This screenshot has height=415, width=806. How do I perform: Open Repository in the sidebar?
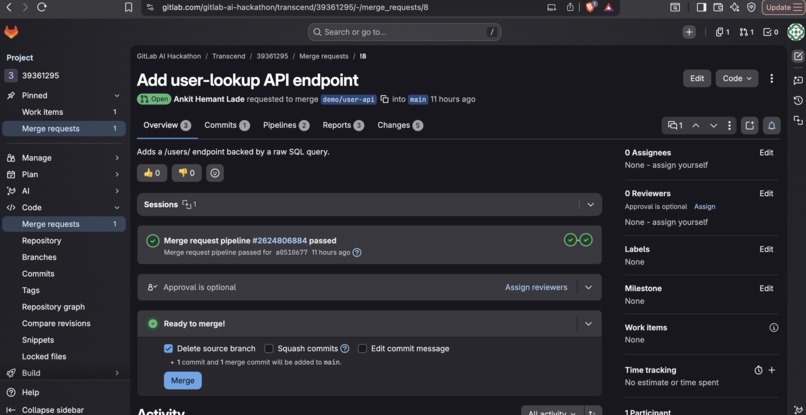point(42,241)
